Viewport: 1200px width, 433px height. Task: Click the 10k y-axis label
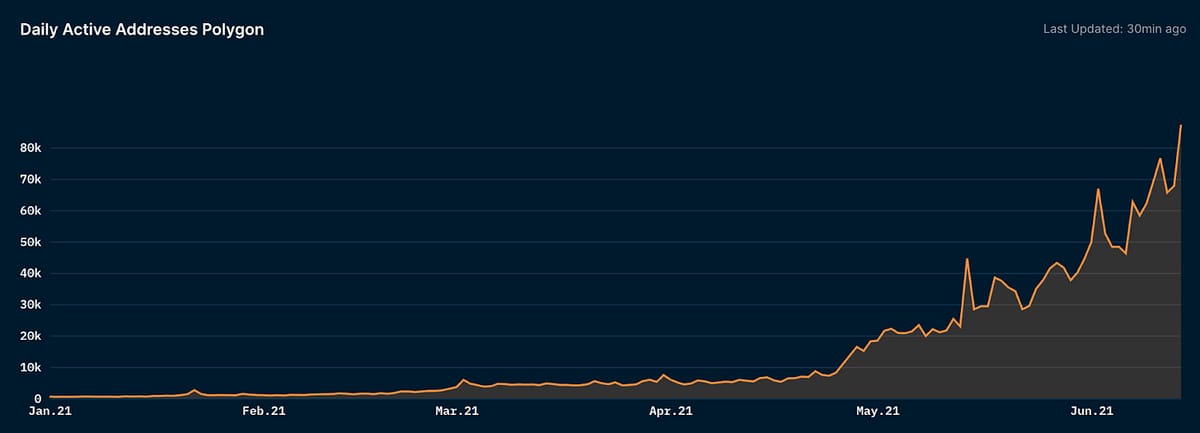pyautogui.click(x=31, y=367)
